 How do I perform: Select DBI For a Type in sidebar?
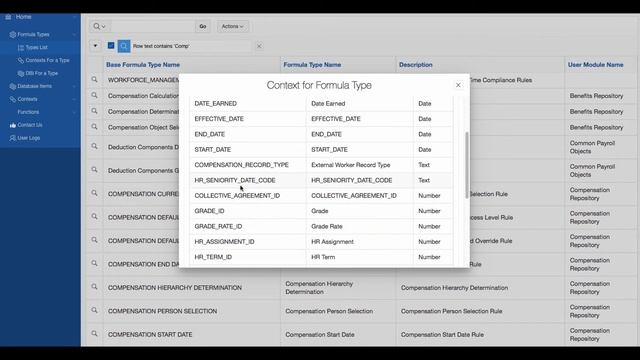point(42,73)
